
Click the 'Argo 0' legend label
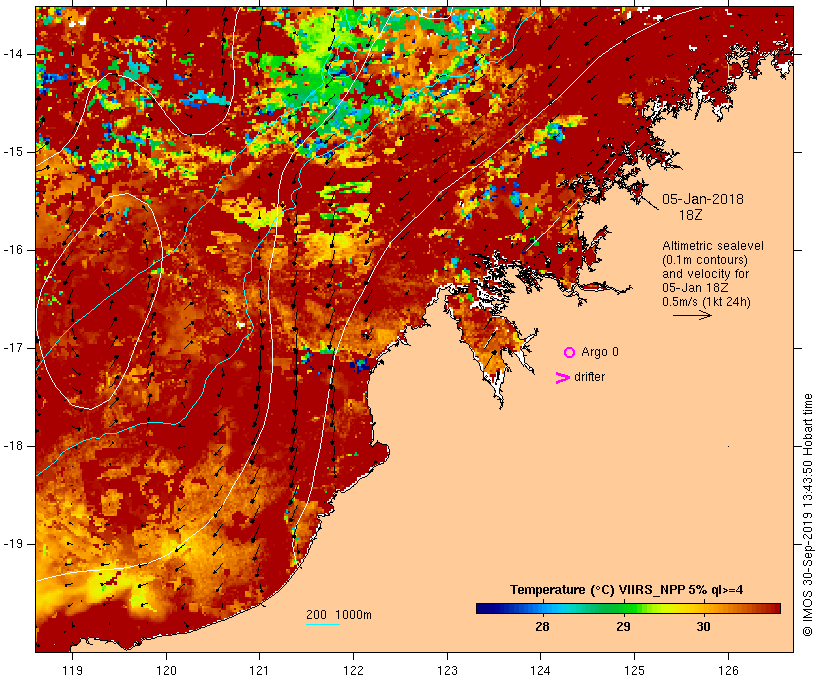pyautogui.click(x=600, y=352)
